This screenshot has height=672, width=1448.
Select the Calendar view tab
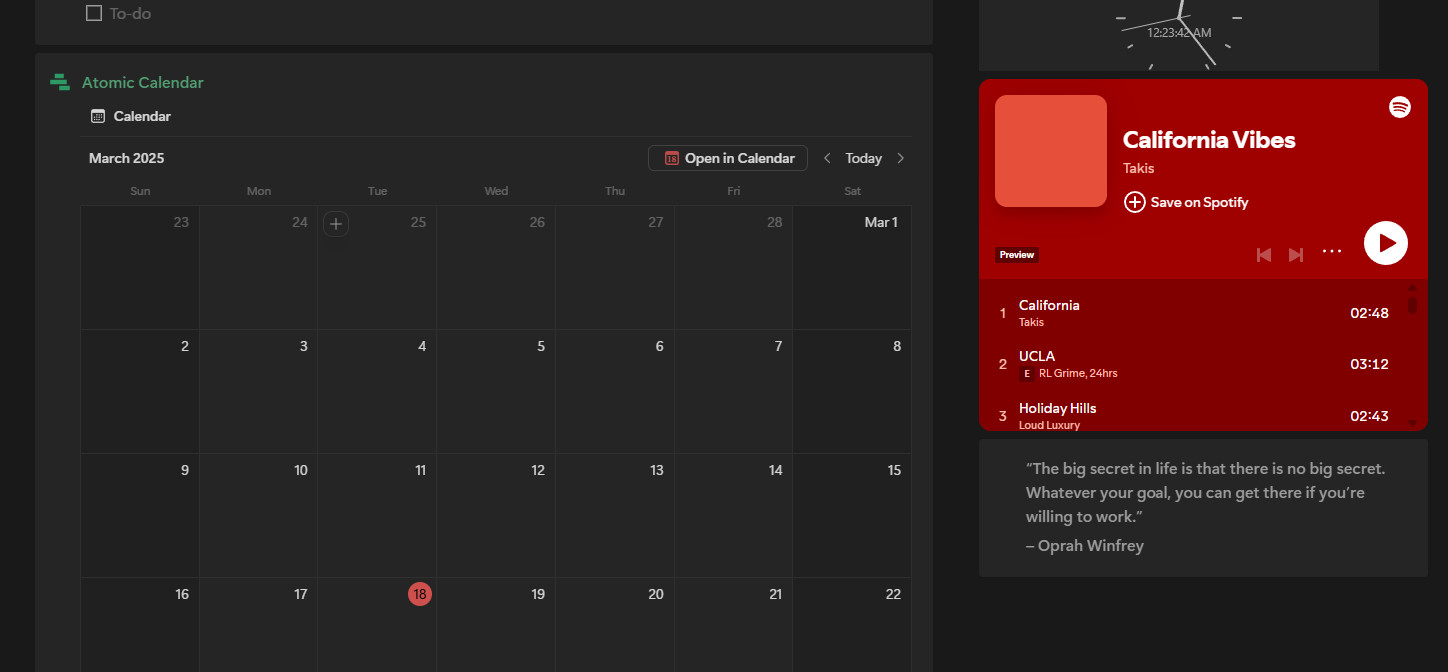(x=131, y=116)
